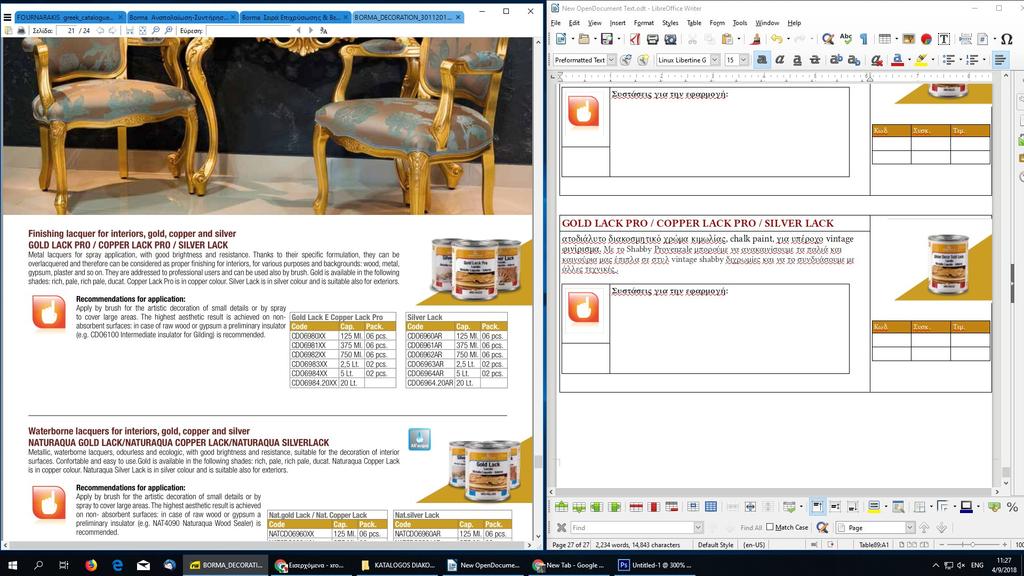Toggle unordered bullet list
The image size is (1024, 576).
pyautogui.click(x=950, y=60)
